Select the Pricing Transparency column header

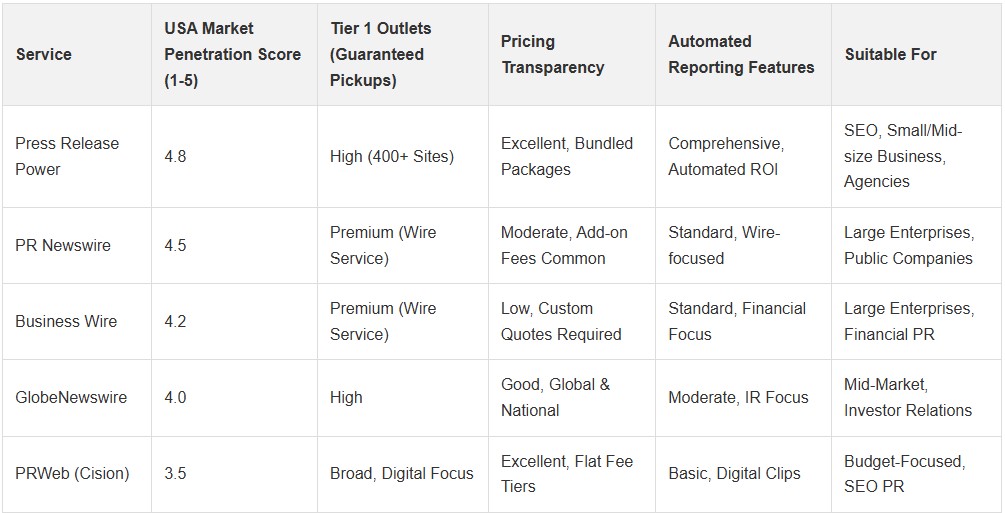[x=552, y=55]
